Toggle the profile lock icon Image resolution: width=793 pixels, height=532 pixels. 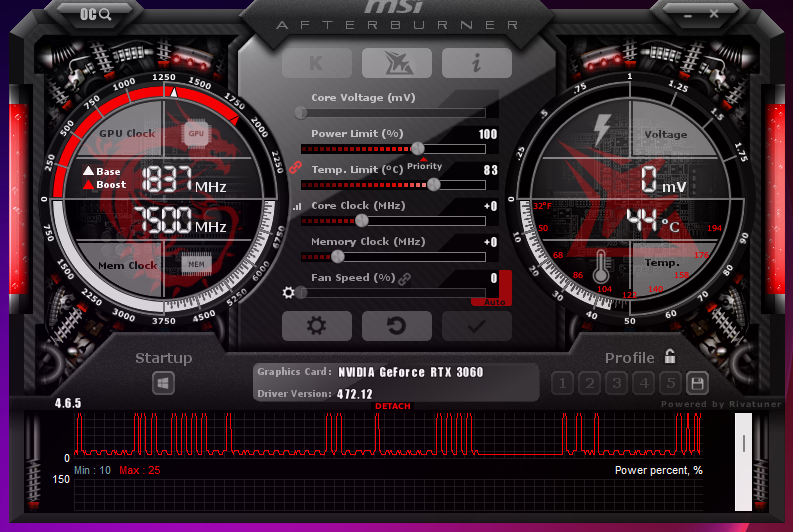click(x=670, y=357)
